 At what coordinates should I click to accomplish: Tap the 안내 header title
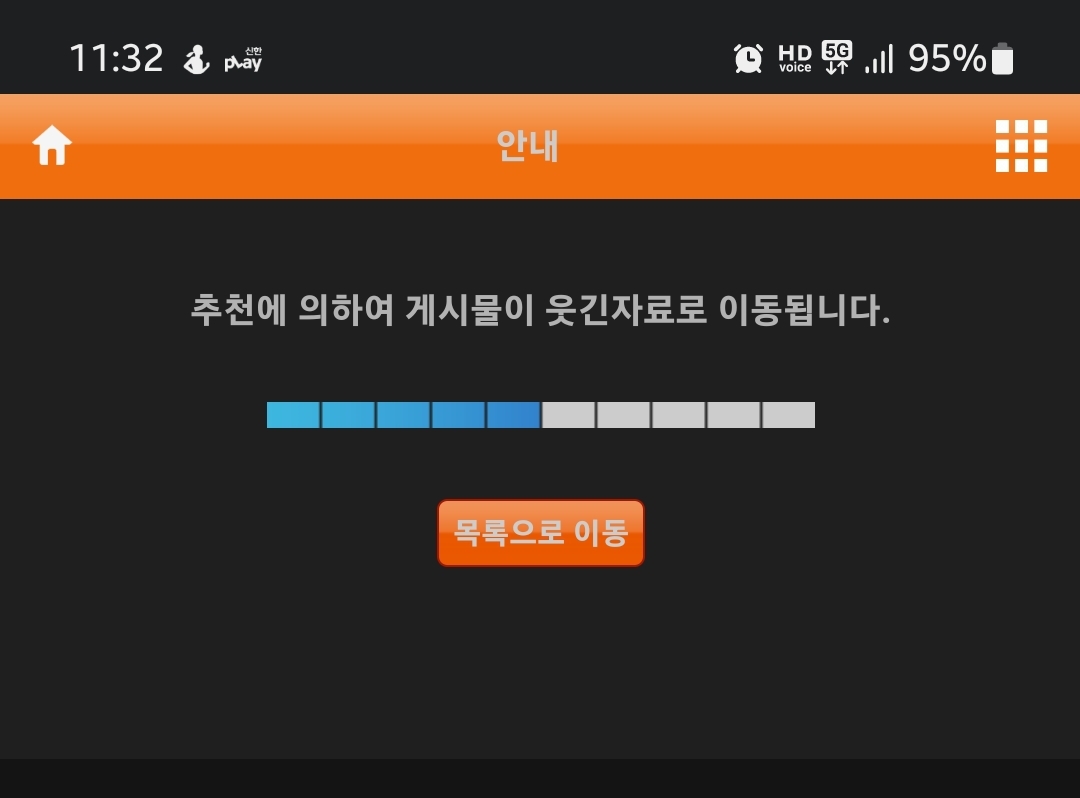coord(528,146)
